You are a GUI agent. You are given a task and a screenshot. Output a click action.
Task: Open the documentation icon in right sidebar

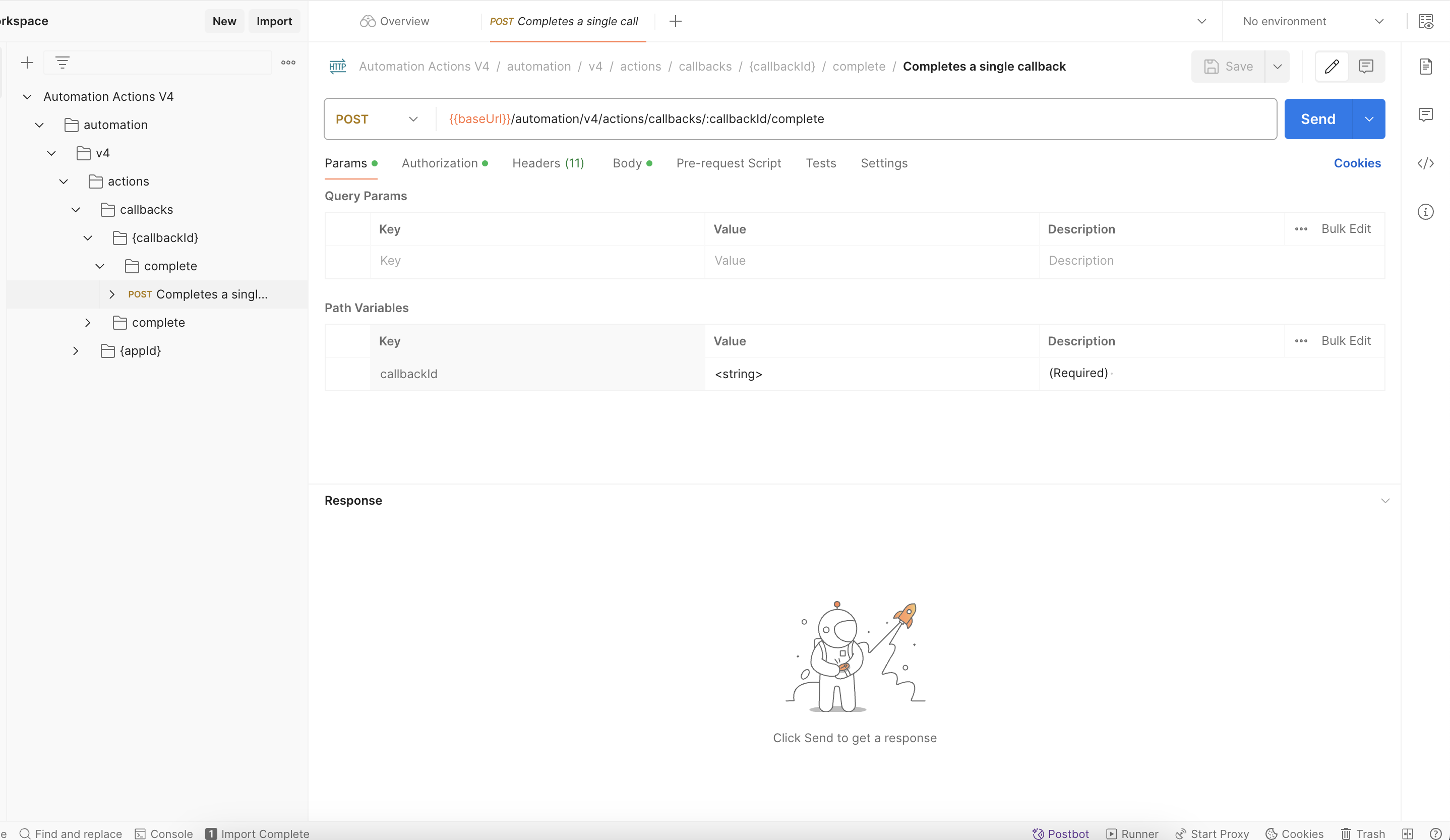pyautogui.click(x=1425, y=67)
